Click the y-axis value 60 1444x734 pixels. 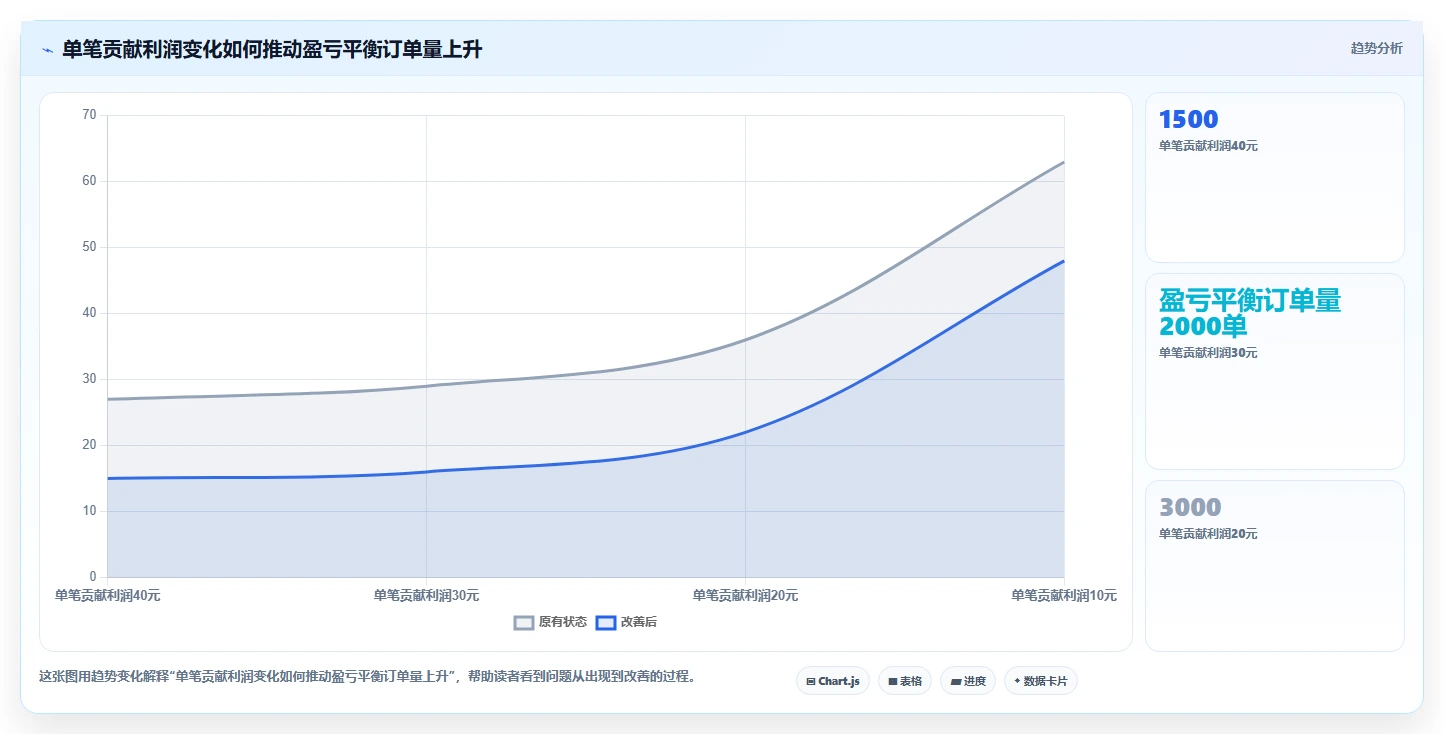pyautogui.click(x=89, y=181)
